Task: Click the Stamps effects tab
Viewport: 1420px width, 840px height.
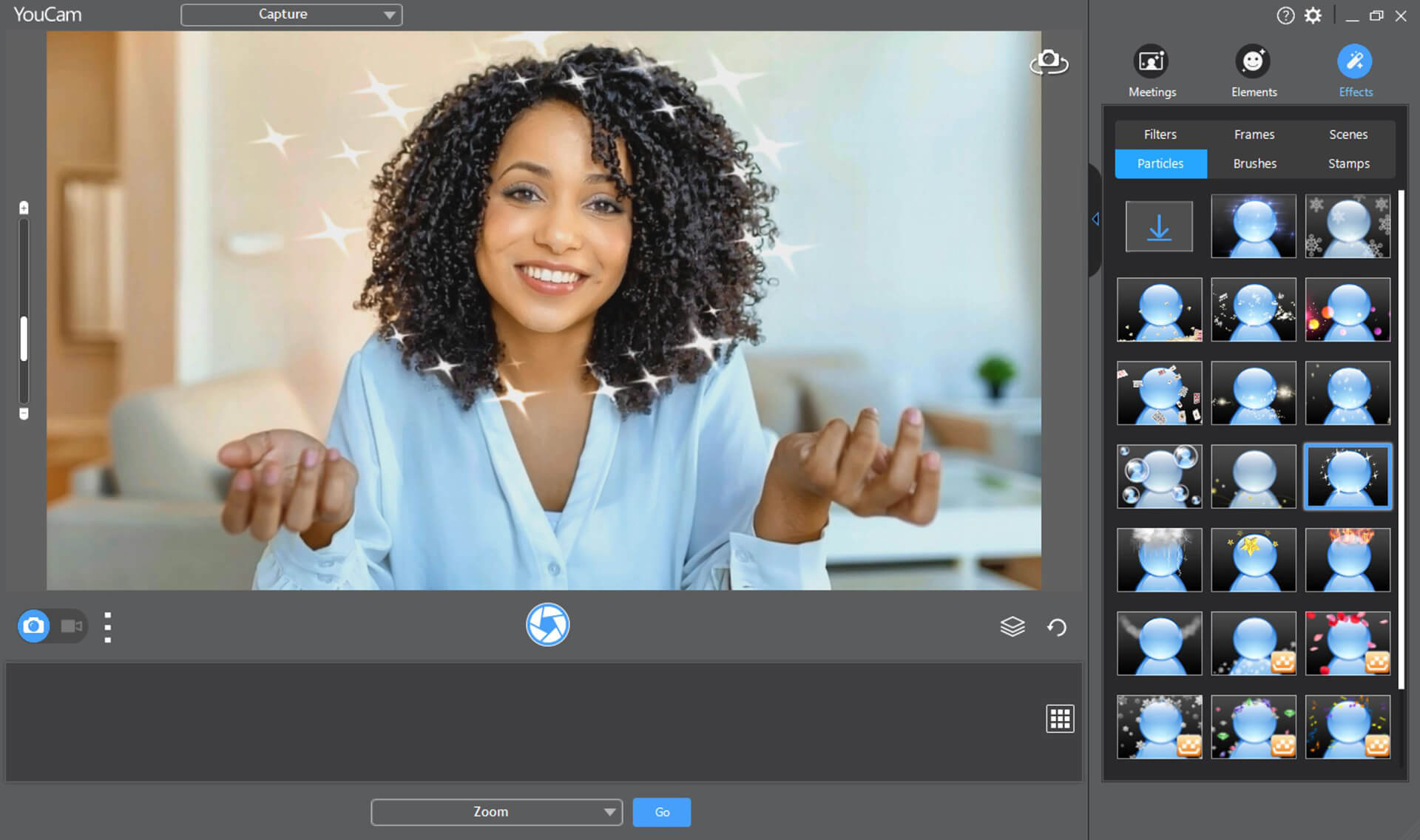Action: (1349, 163)
